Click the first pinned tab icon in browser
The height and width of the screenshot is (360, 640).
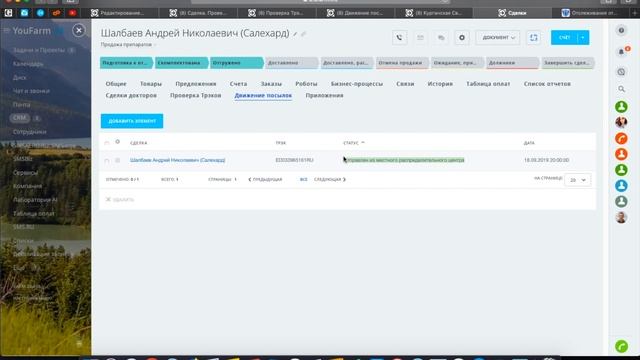8,13
